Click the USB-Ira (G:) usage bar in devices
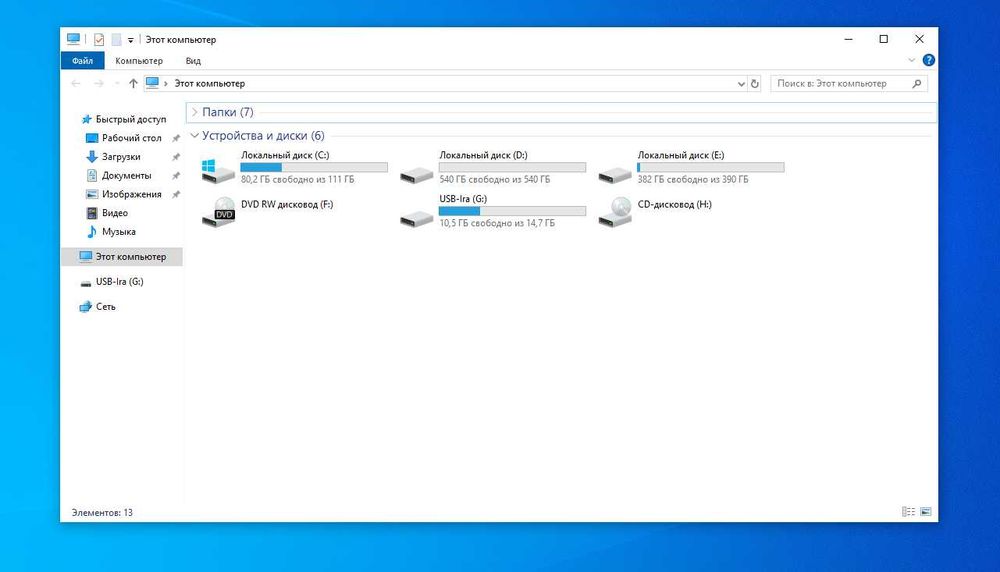Image resolution: width=1000 pixels, height=572 pixels. click(512, 211)
